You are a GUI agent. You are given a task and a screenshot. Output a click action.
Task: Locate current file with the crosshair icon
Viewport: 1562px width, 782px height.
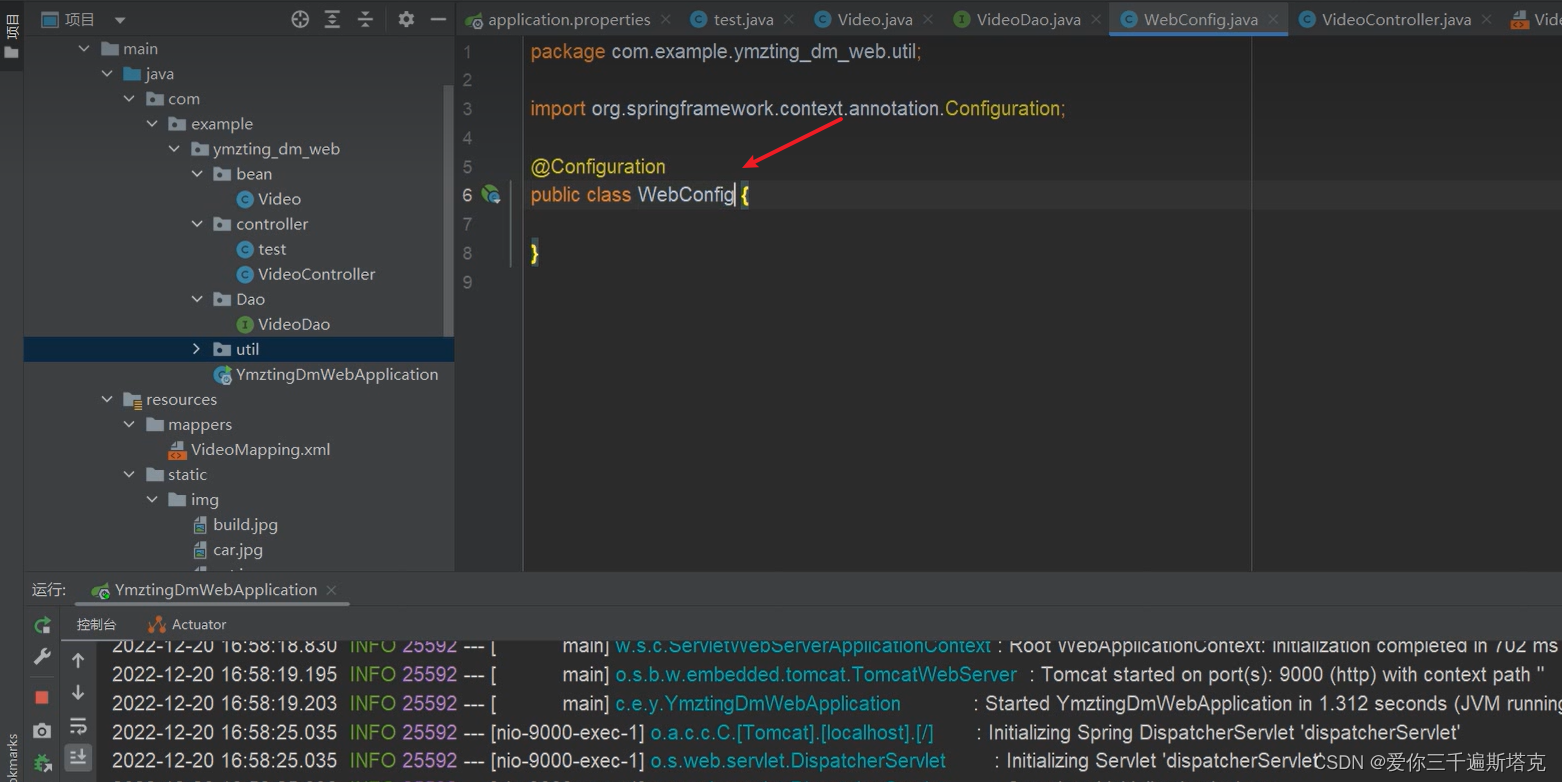pyautogui.click(x=299, y=18)
